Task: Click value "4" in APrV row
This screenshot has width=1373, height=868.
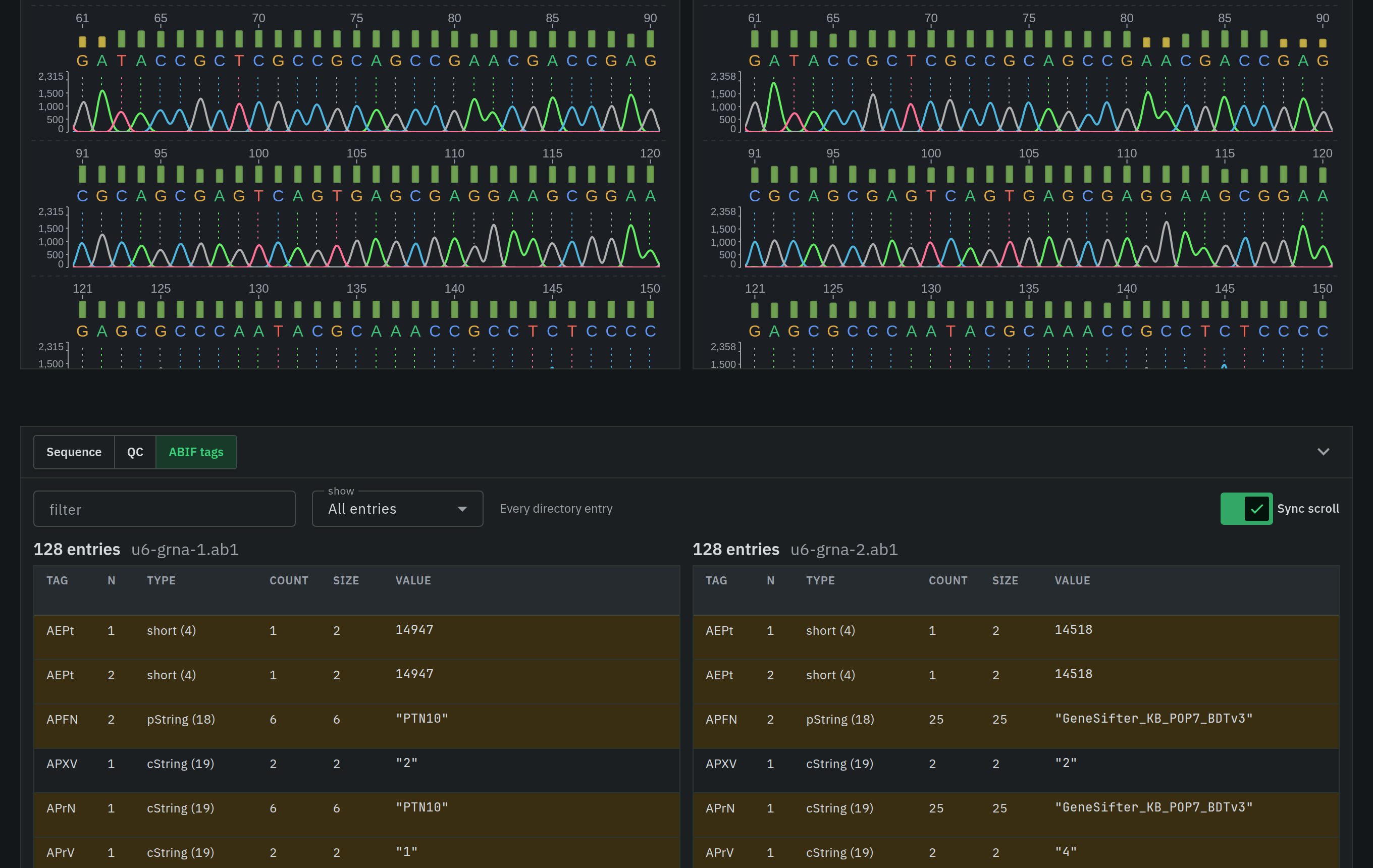Action: click(1066, 851)
